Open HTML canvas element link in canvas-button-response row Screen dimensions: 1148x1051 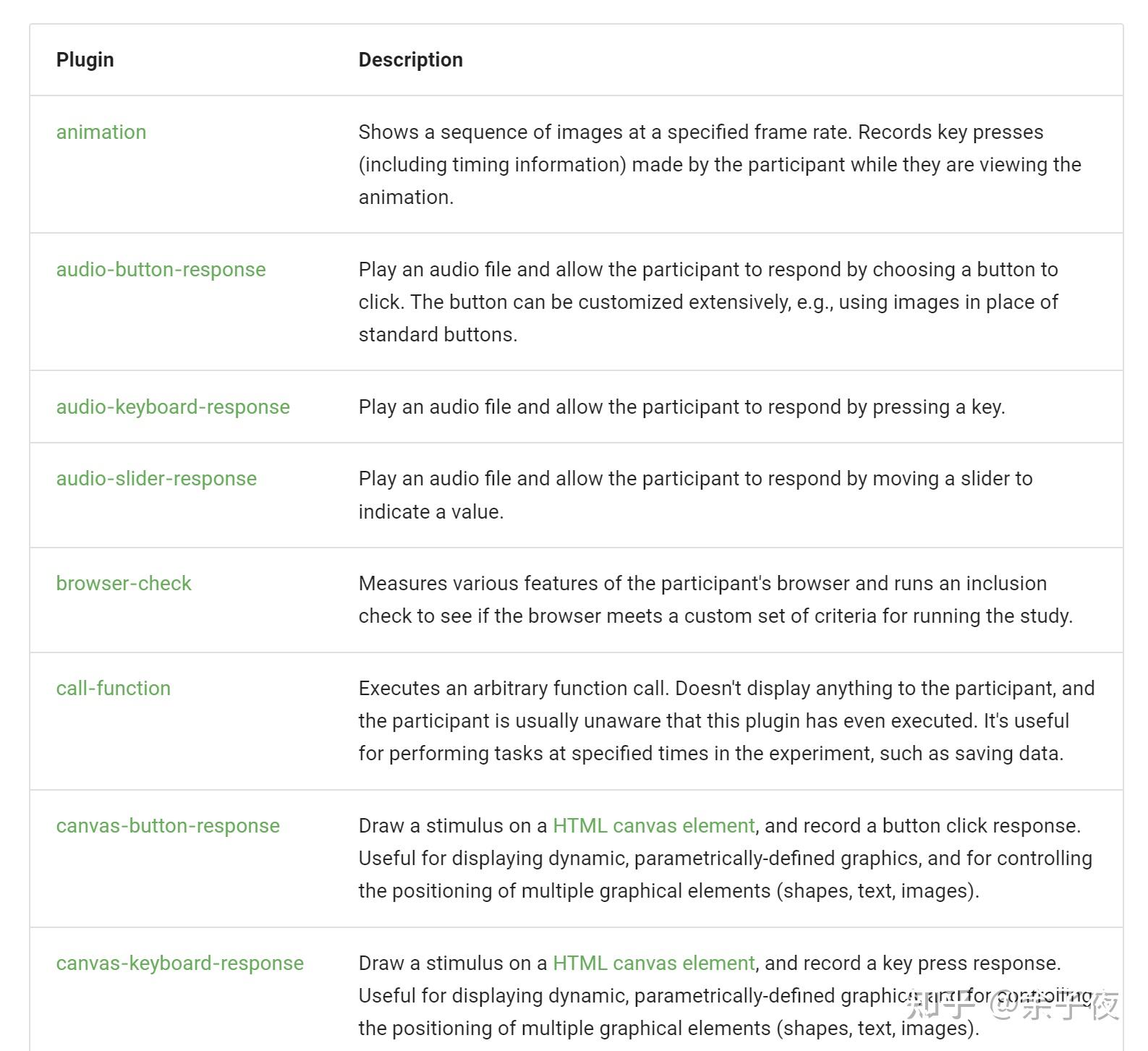coord(653,826)
